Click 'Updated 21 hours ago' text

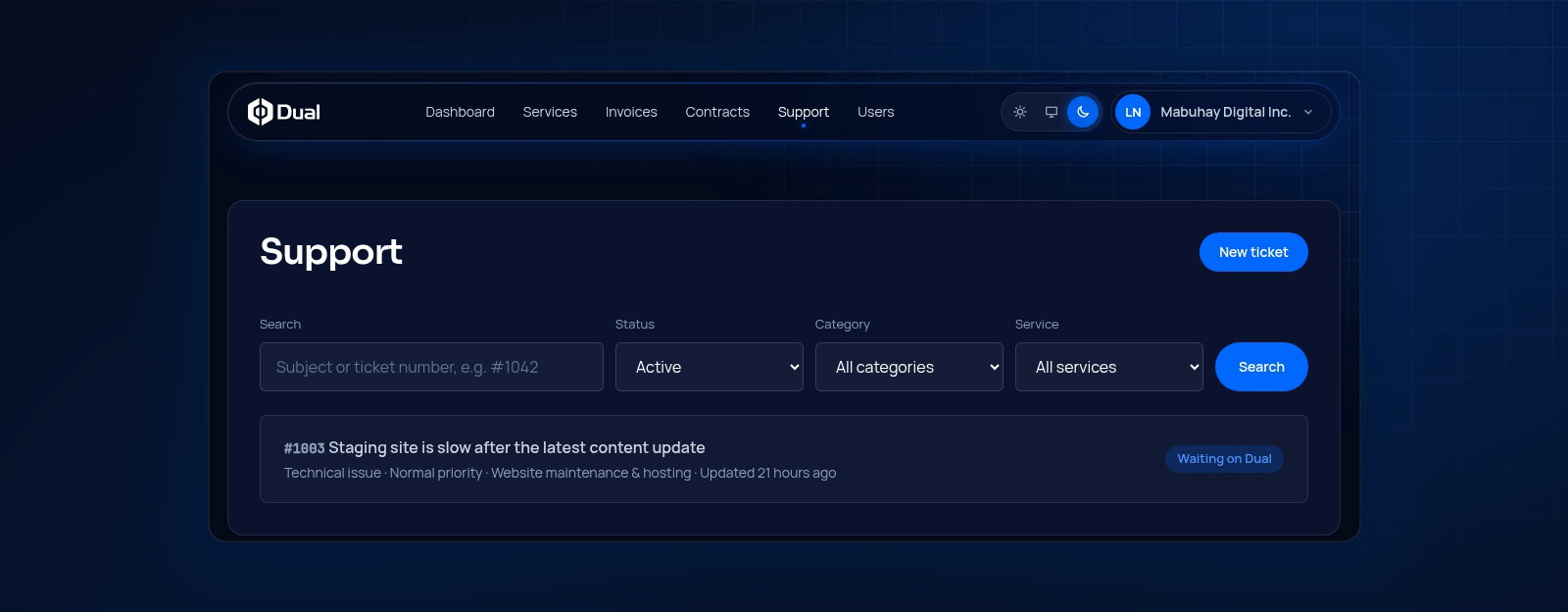coord(767,473)
